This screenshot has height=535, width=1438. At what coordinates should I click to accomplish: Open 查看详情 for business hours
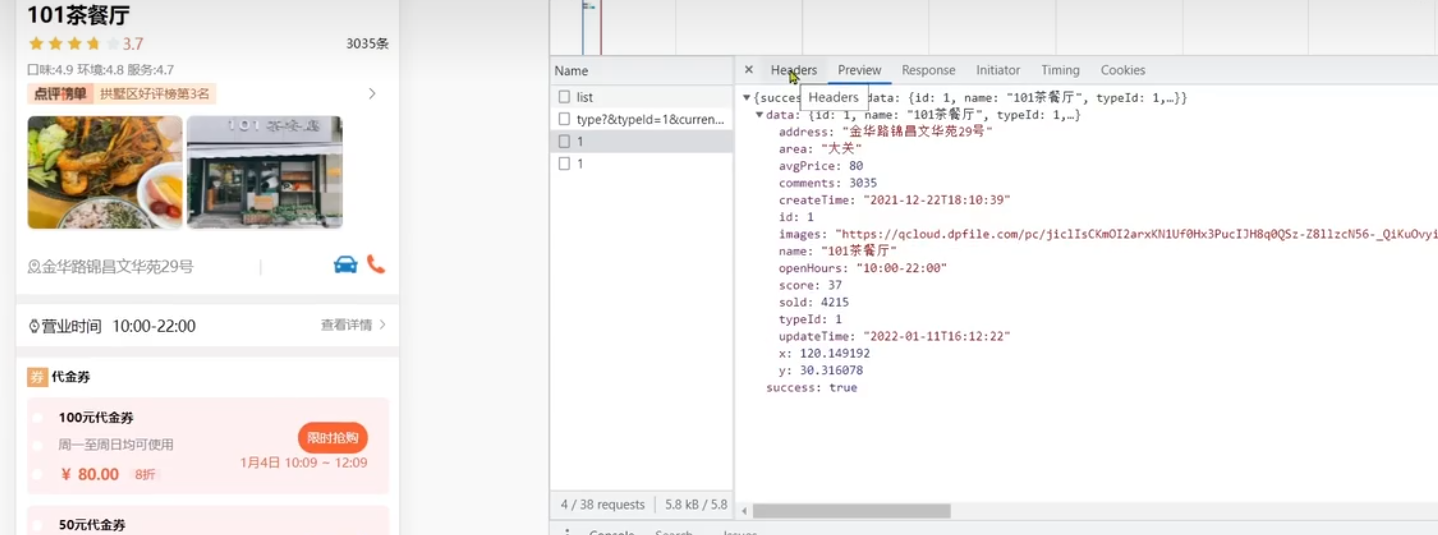coord(353,325)
